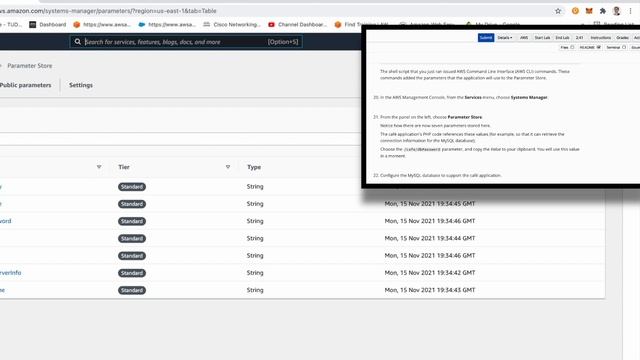Toggle the README checkbox in lab window
This screenshot has width=640, height=360.
pos(599,47)
